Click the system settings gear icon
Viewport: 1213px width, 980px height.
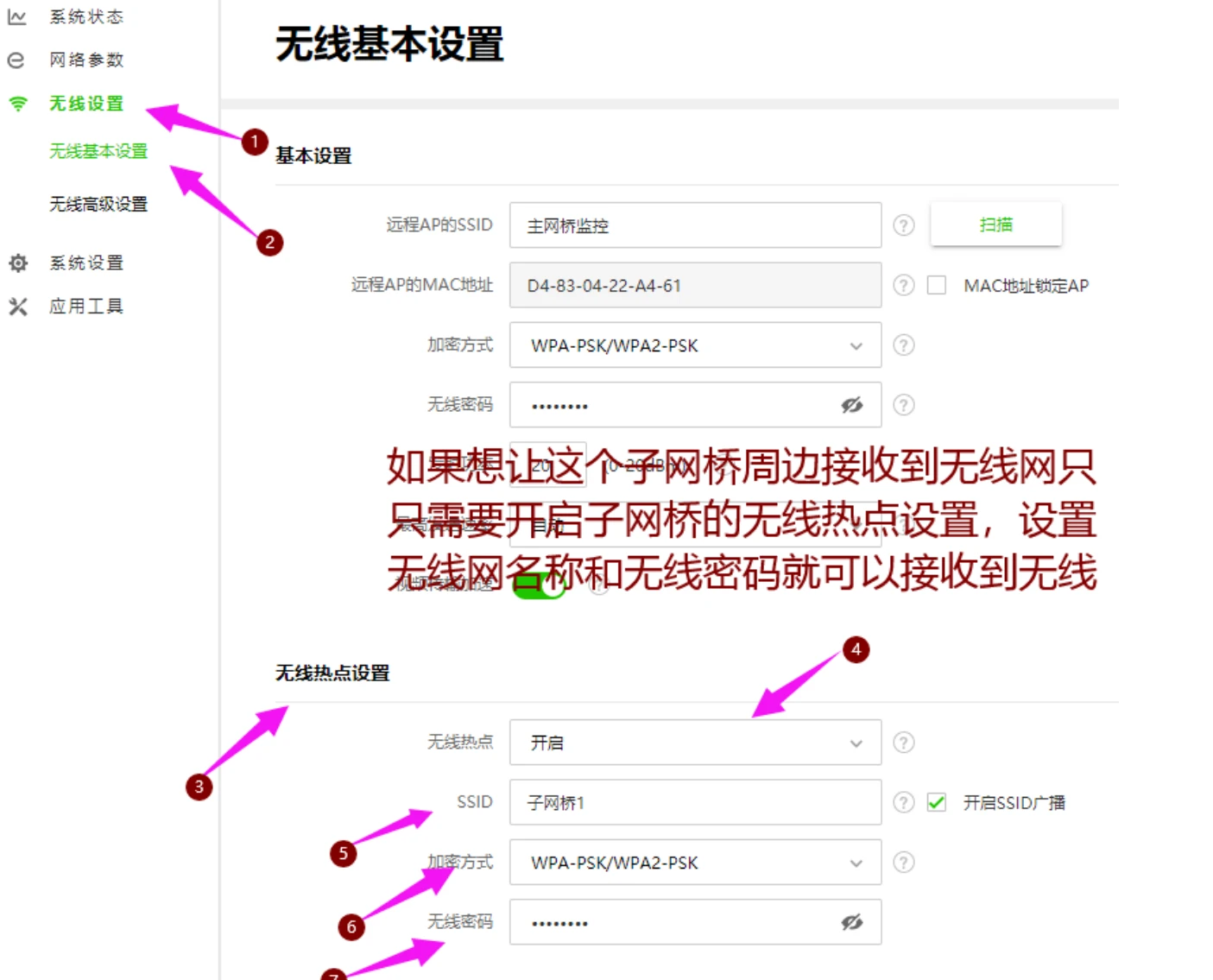(18, 262)
